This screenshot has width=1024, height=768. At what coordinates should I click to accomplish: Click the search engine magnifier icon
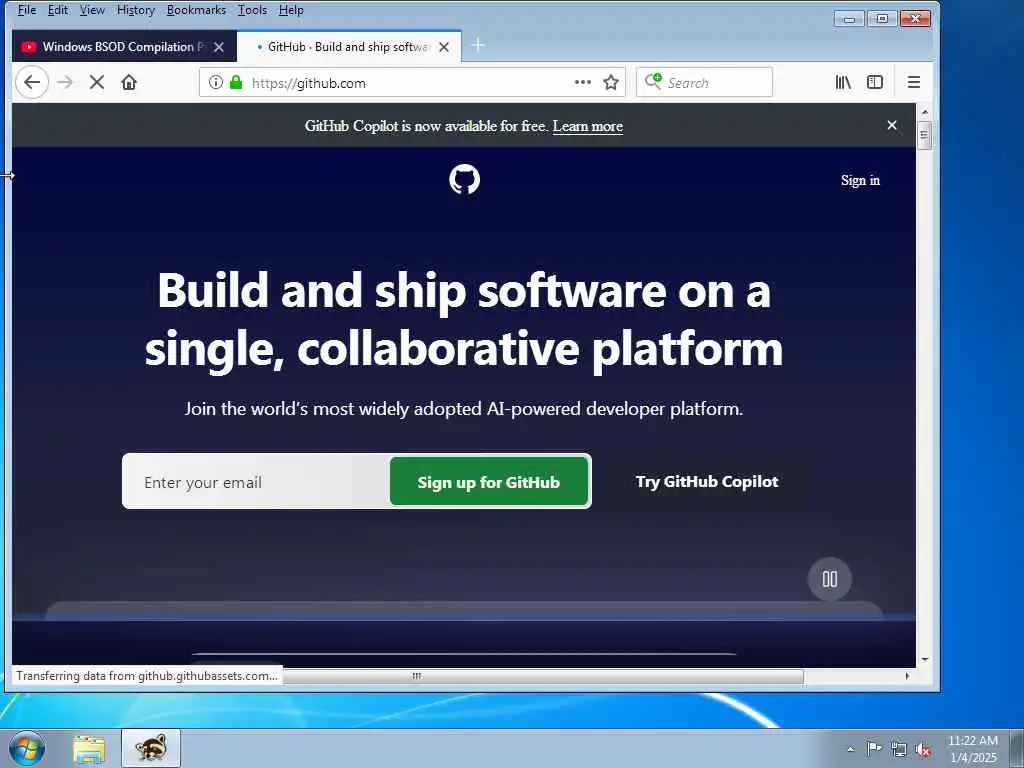coord(653,82)
